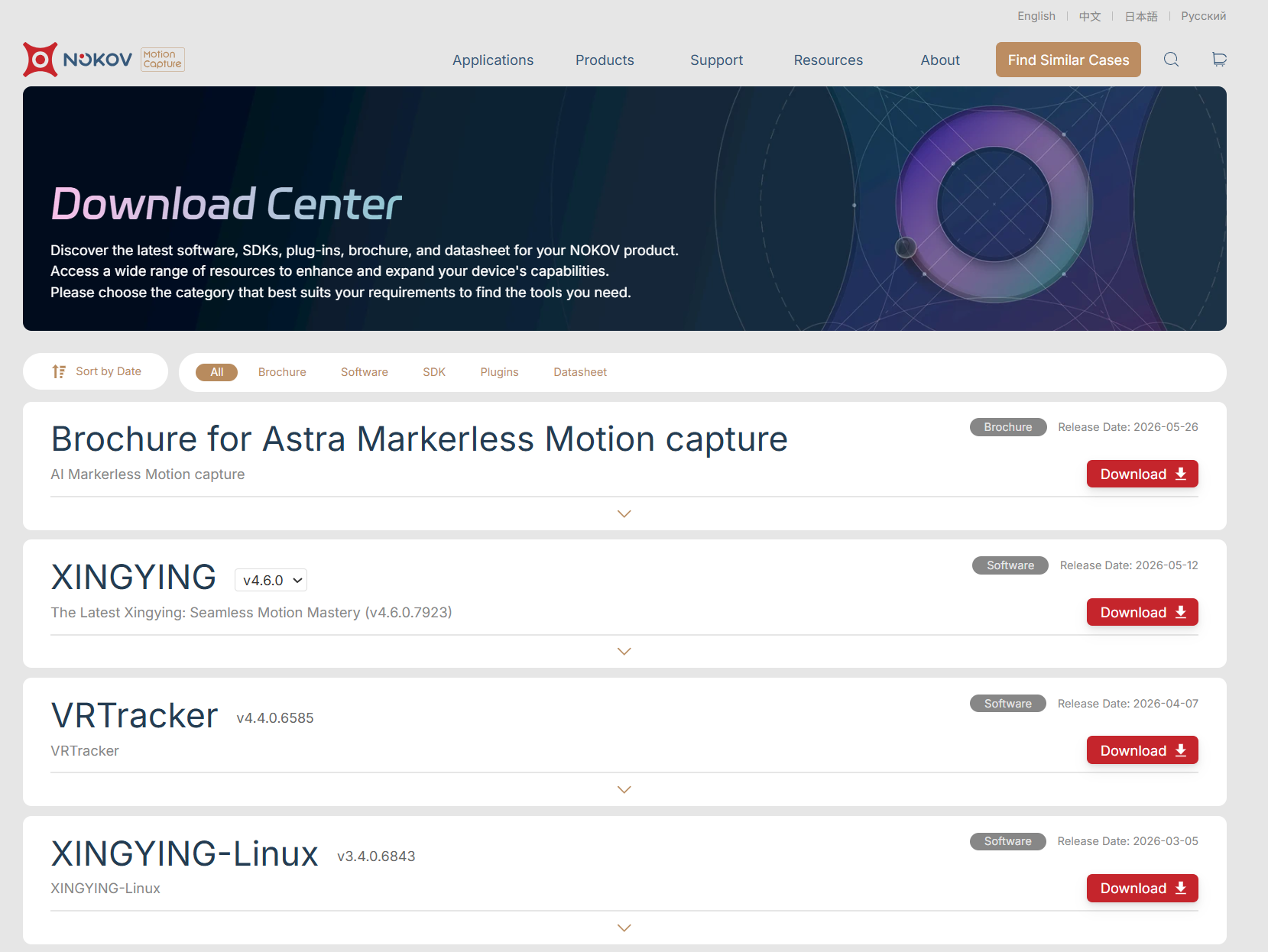1268x952 pixels.
Task: Expand the XINGYING entry details
Action: [x=624, y=651]
